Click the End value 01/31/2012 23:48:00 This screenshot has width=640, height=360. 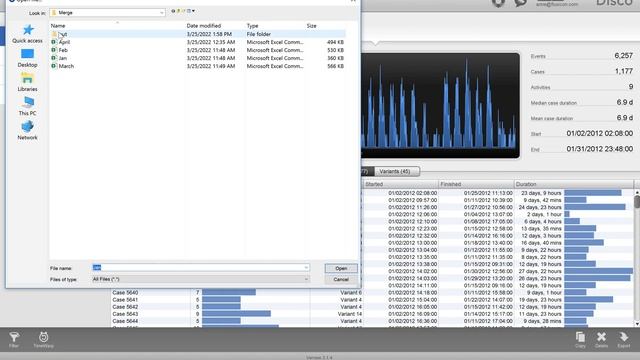(600, 149)
